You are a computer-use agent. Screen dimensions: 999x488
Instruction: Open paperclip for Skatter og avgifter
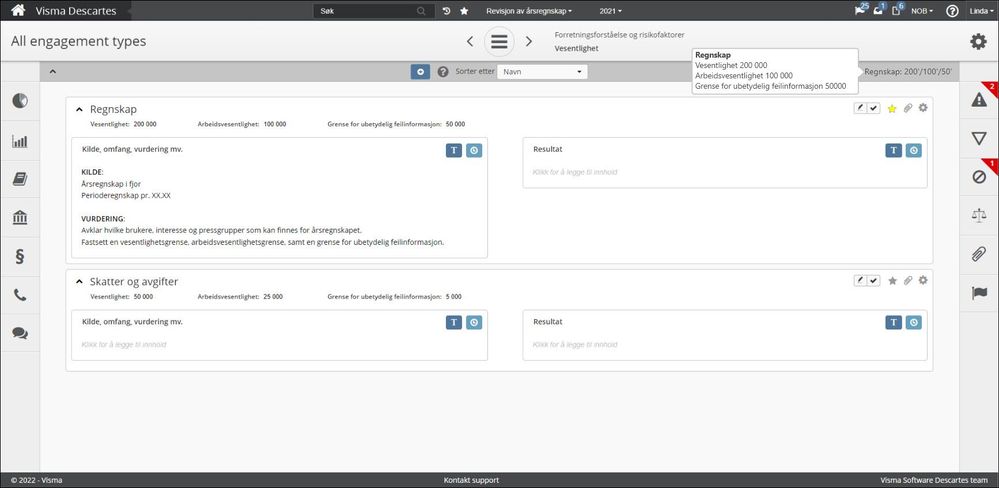point(908,280)
